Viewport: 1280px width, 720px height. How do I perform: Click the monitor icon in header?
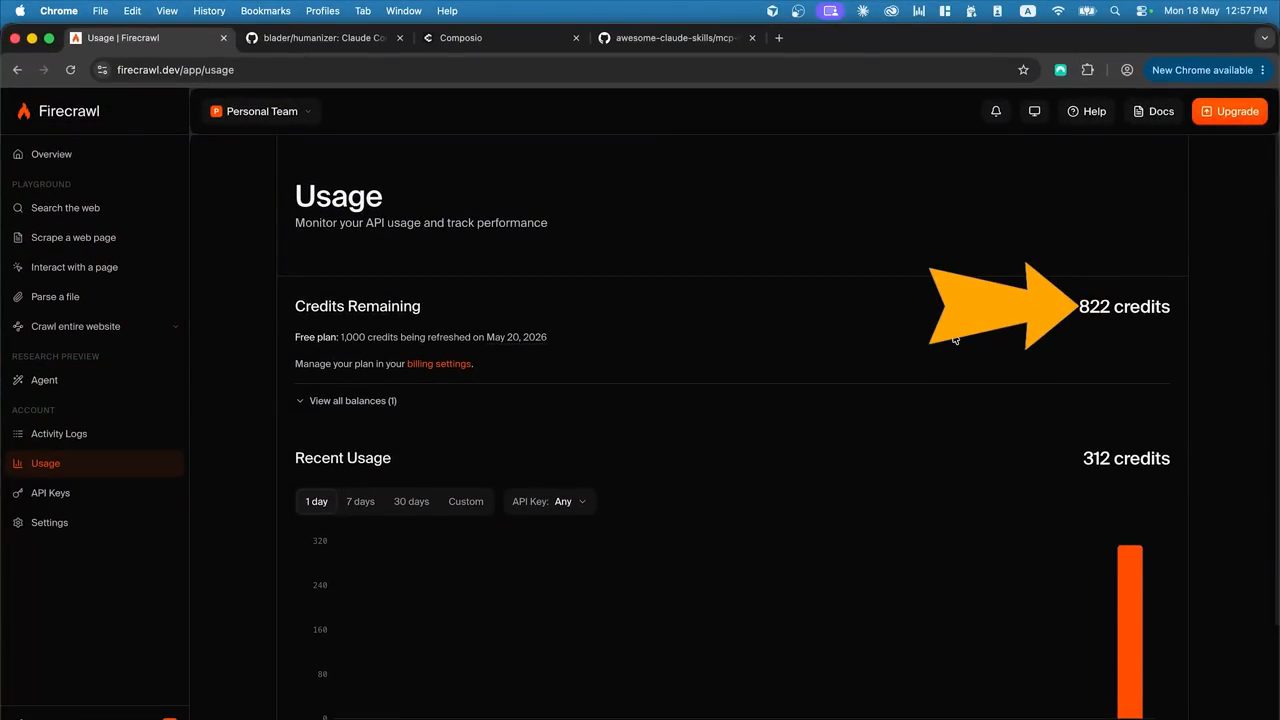[1035, 111]
